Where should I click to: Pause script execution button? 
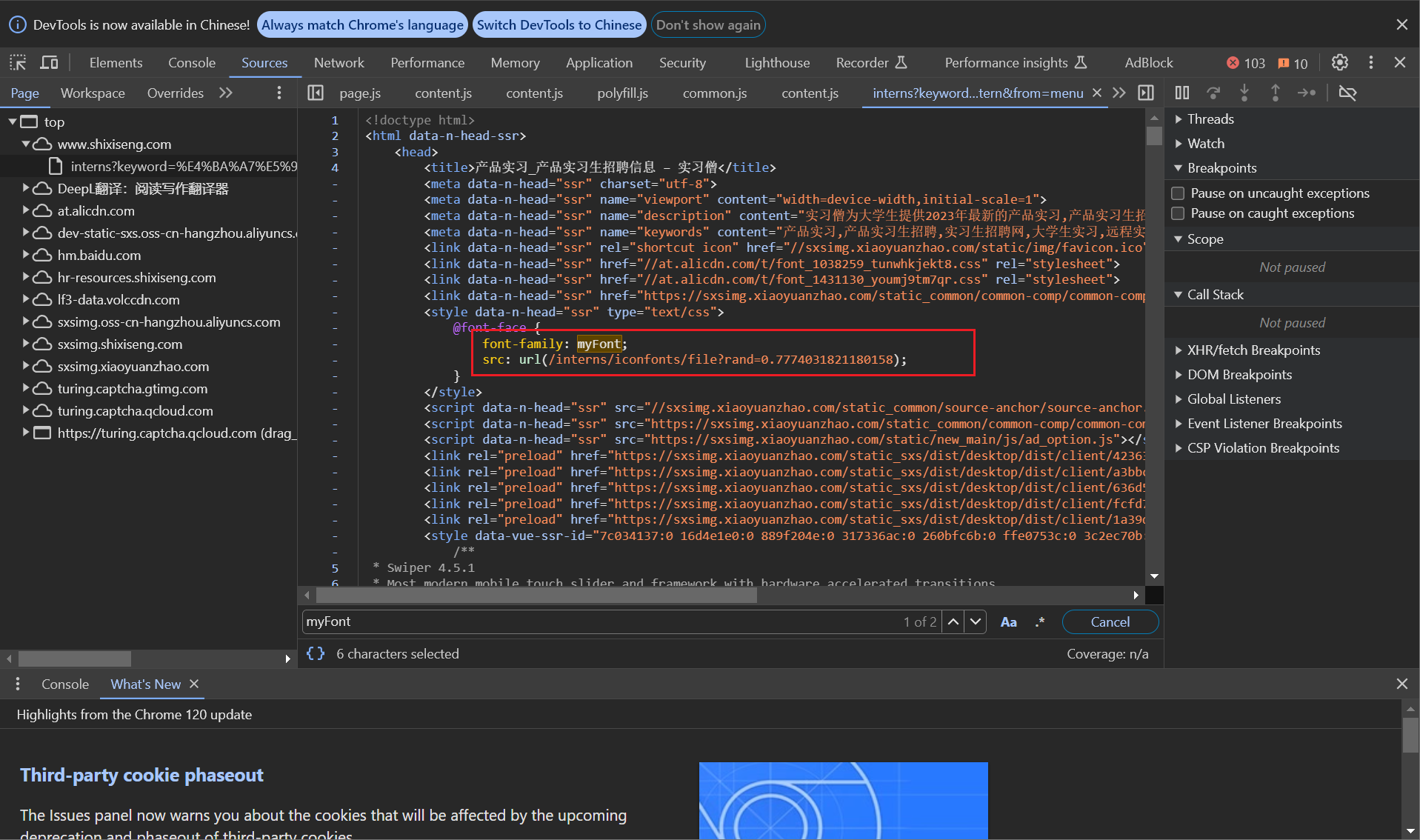(x=1182, y=93)
